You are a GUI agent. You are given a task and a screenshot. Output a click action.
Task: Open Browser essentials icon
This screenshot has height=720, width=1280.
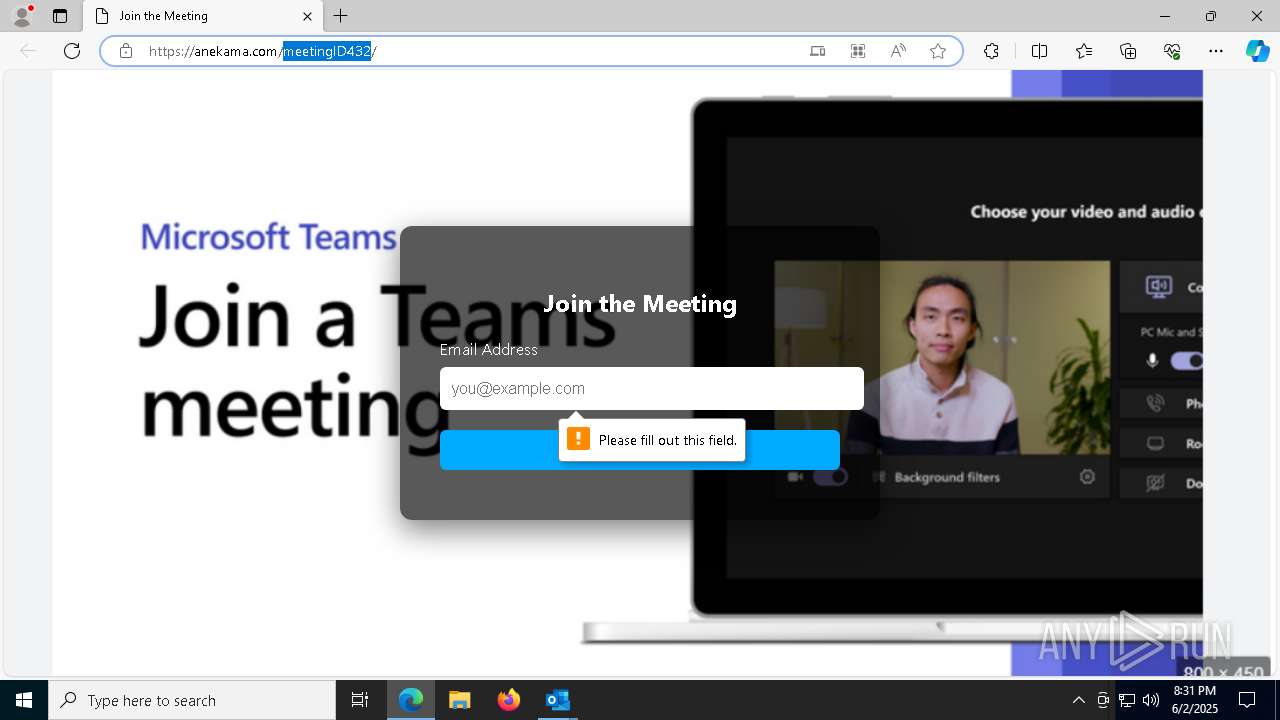1172,51
